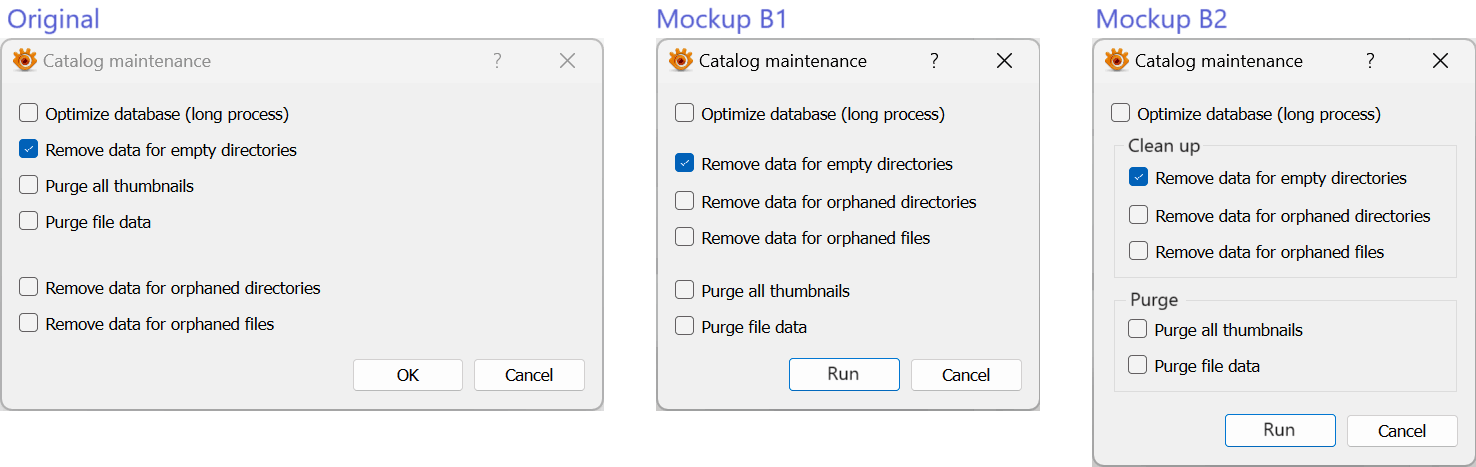Enable Remove data for orphaned files in Mockup B1
This screenshot has width=1476, height=467.
685,238
